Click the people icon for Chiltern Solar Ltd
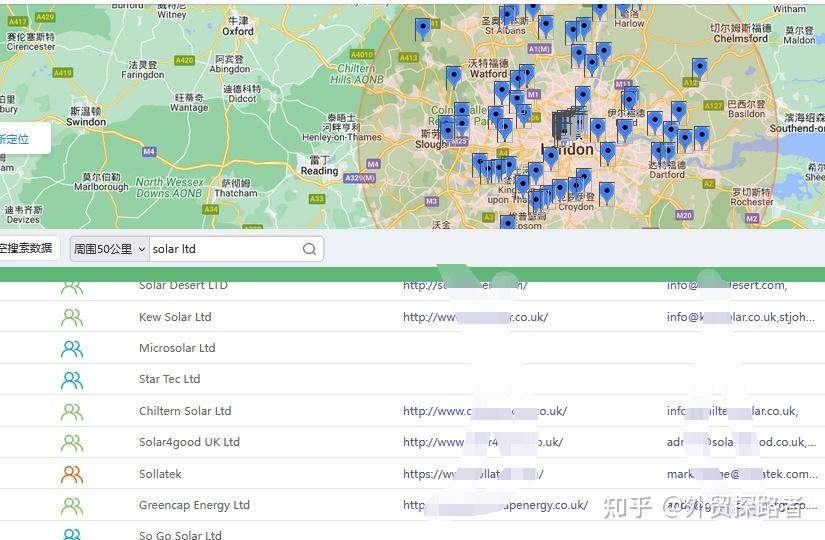 coord(72,412)
